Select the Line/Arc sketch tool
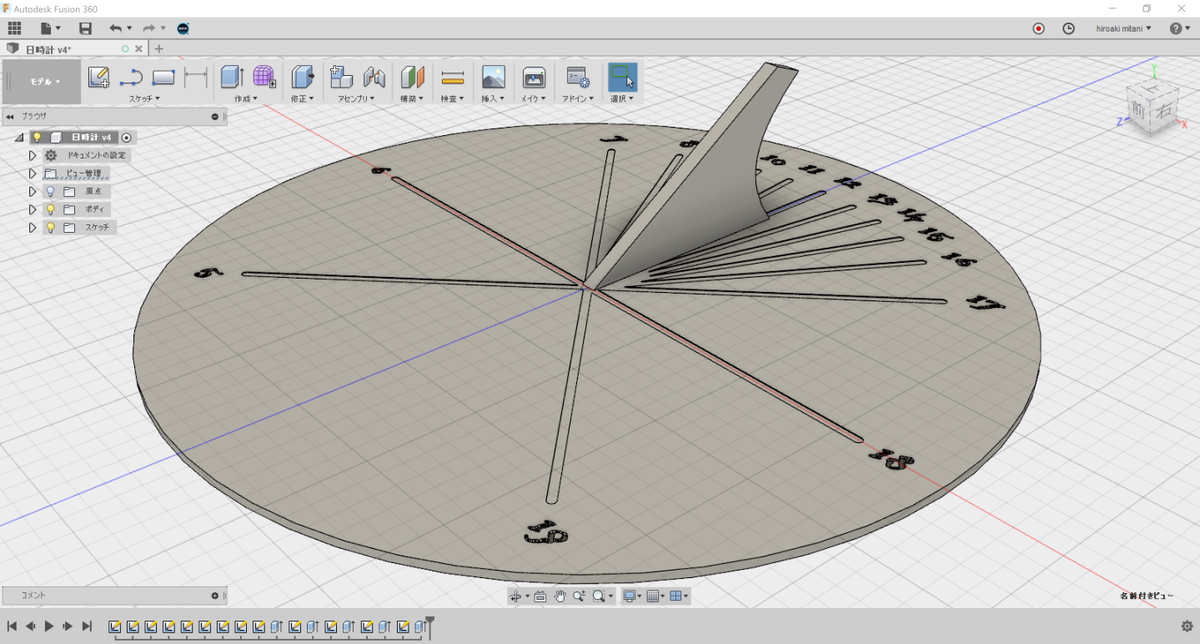The image size is (1200, 644). [x=131, y=77]
